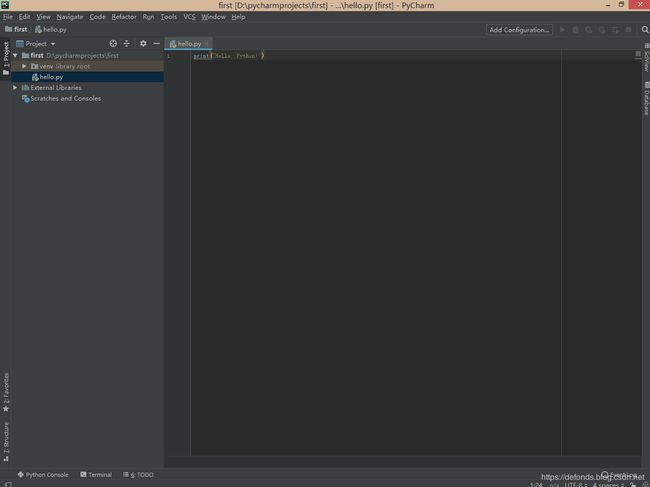The image size is (650, 487).
Task: Collapse the 'first' project root arrow
Action: (x=15, y=55)
